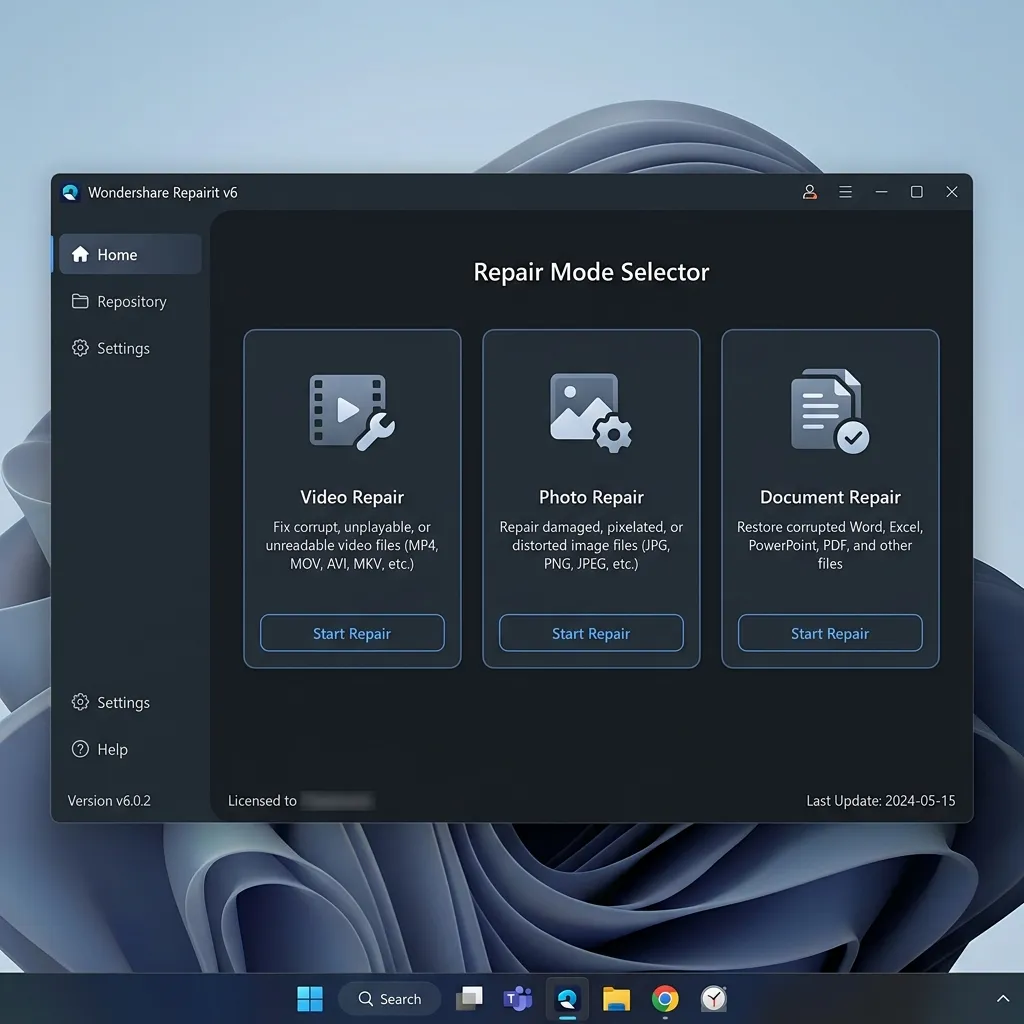1024x1024 pixels.
Task: Start Repair under Photo Repair
Action: (591, 633)
